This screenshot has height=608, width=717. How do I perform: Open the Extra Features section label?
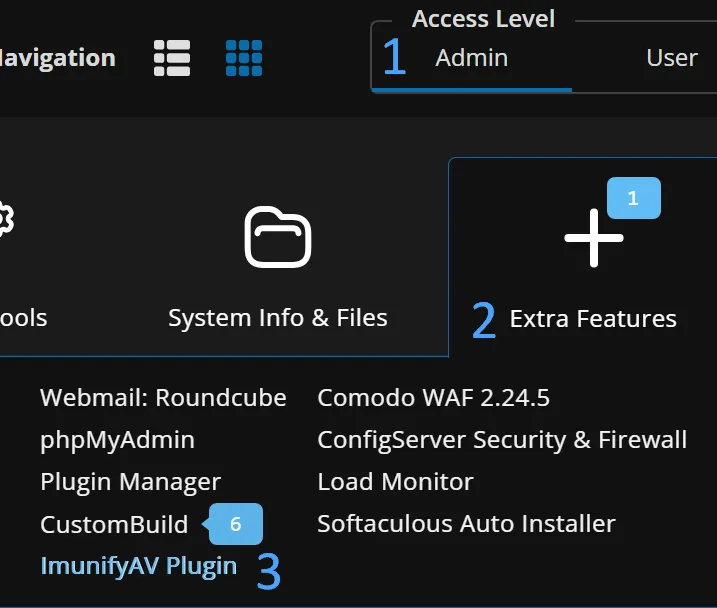click(593, 319)
